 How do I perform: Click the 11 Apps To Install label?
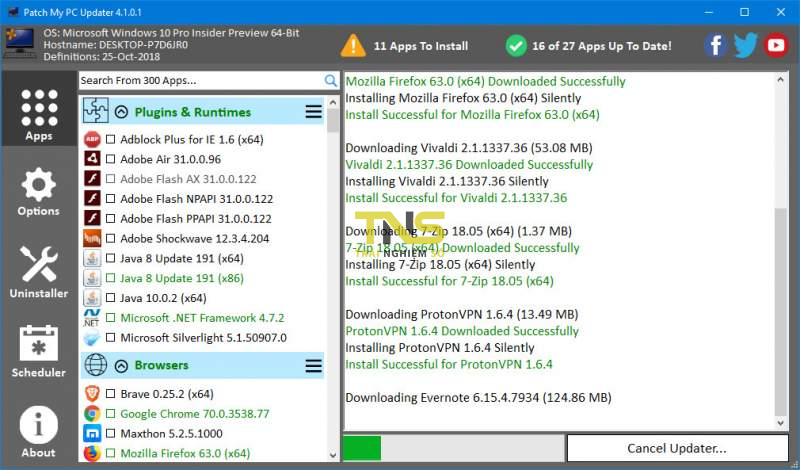point(421,46)
